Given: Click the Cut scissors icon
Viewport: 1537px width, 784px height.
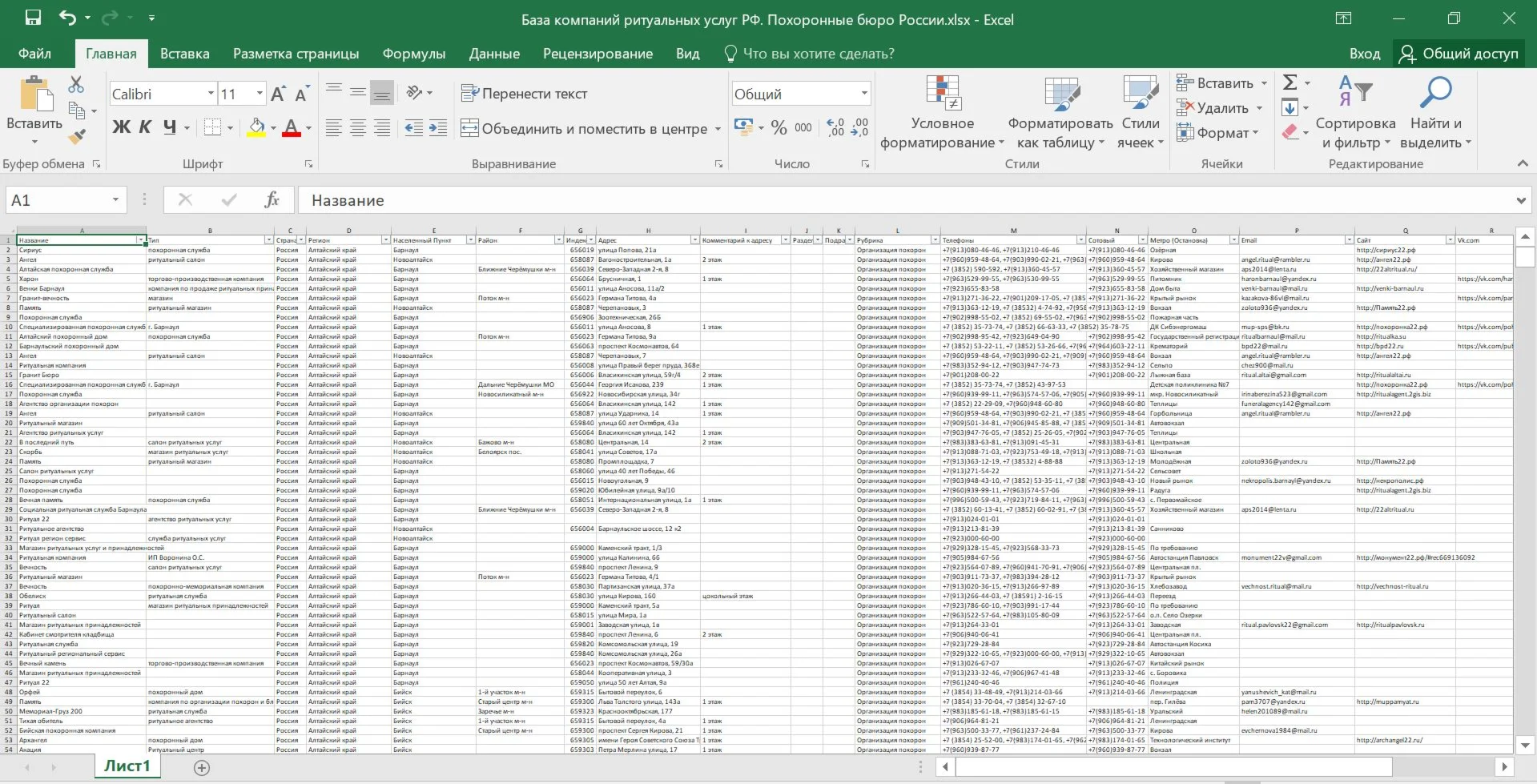Looking at the screenshot, I should click(x=76, y=84).
